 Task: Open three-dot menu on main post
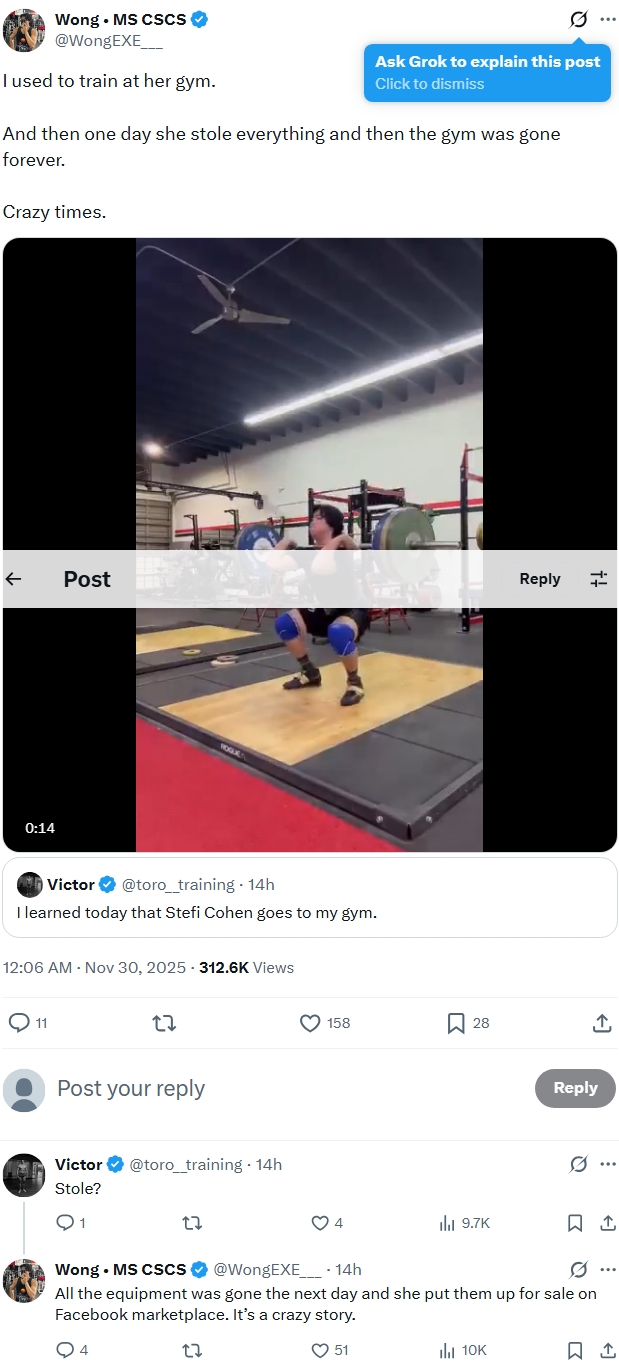point(608,19)
